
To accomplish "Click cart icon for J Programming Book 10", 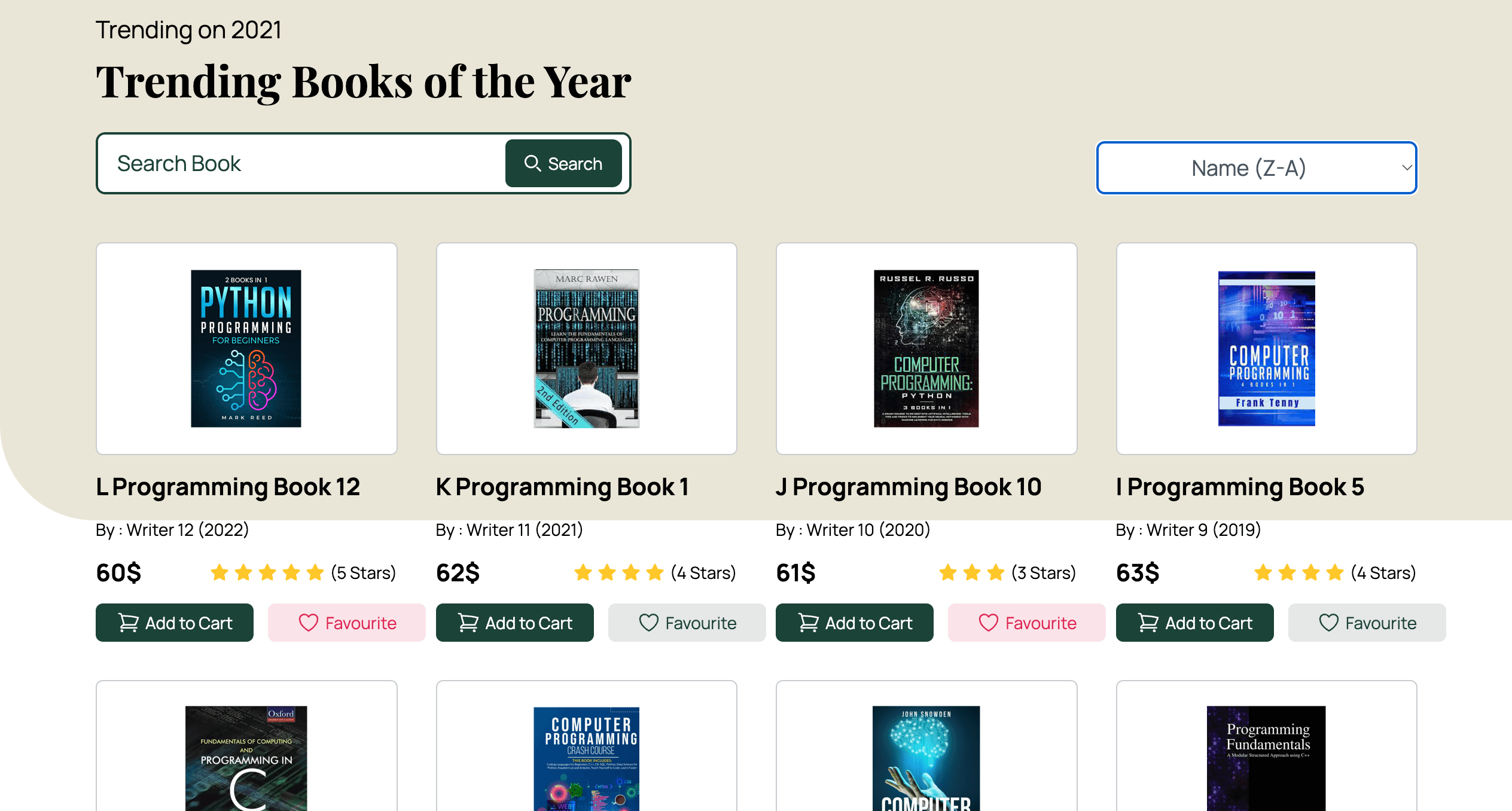I will (x=809, y=623).
